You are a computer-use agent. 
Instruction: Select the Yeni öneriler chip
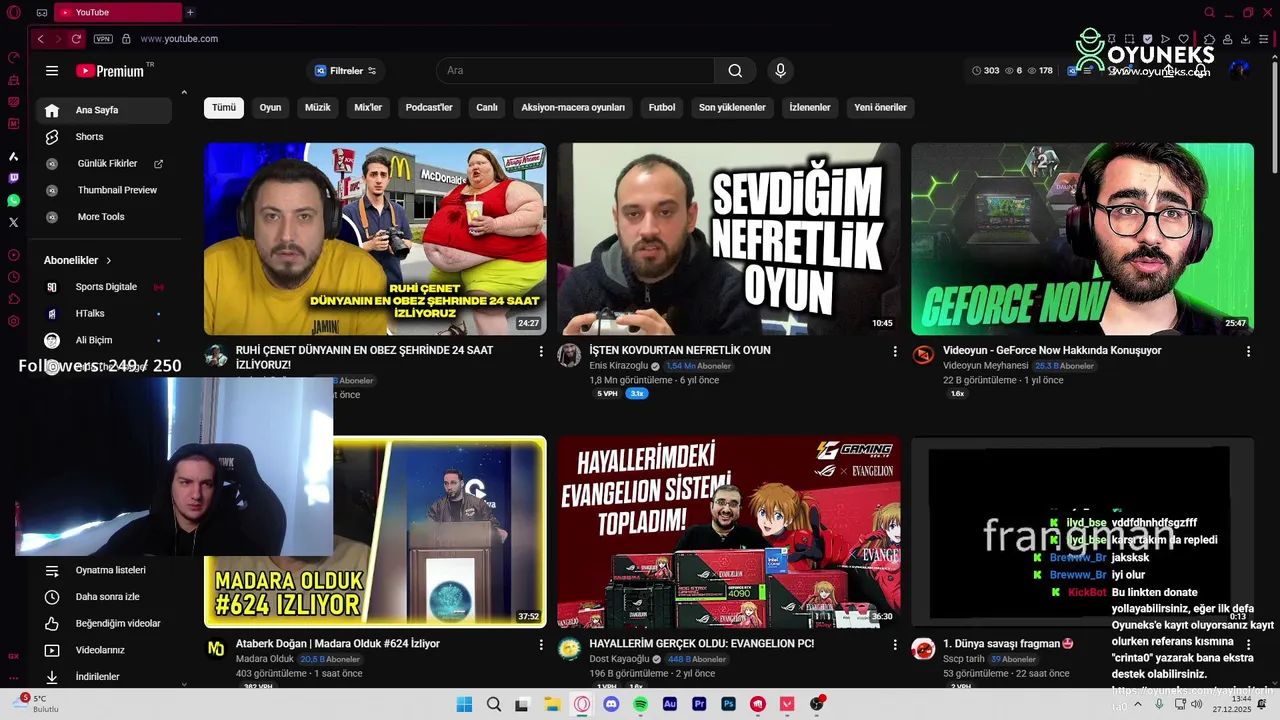pyautogui.click(x=880, y=108)
